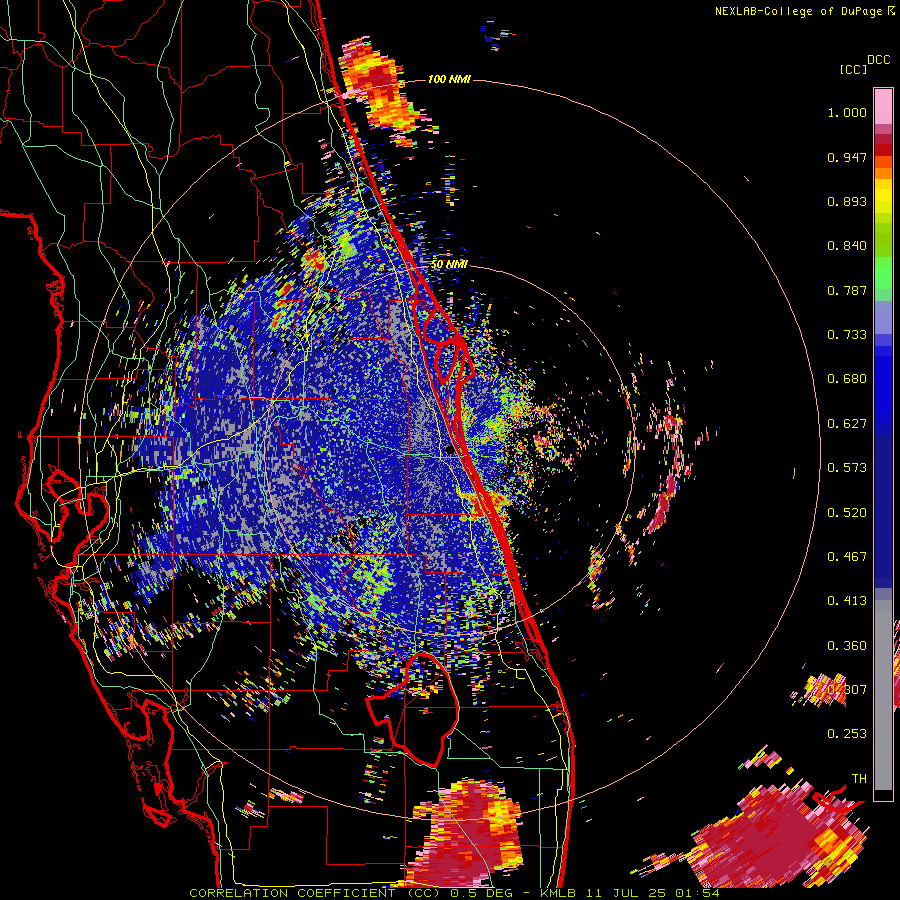Click the TH label near the scale bottom

tap(859, 779)
